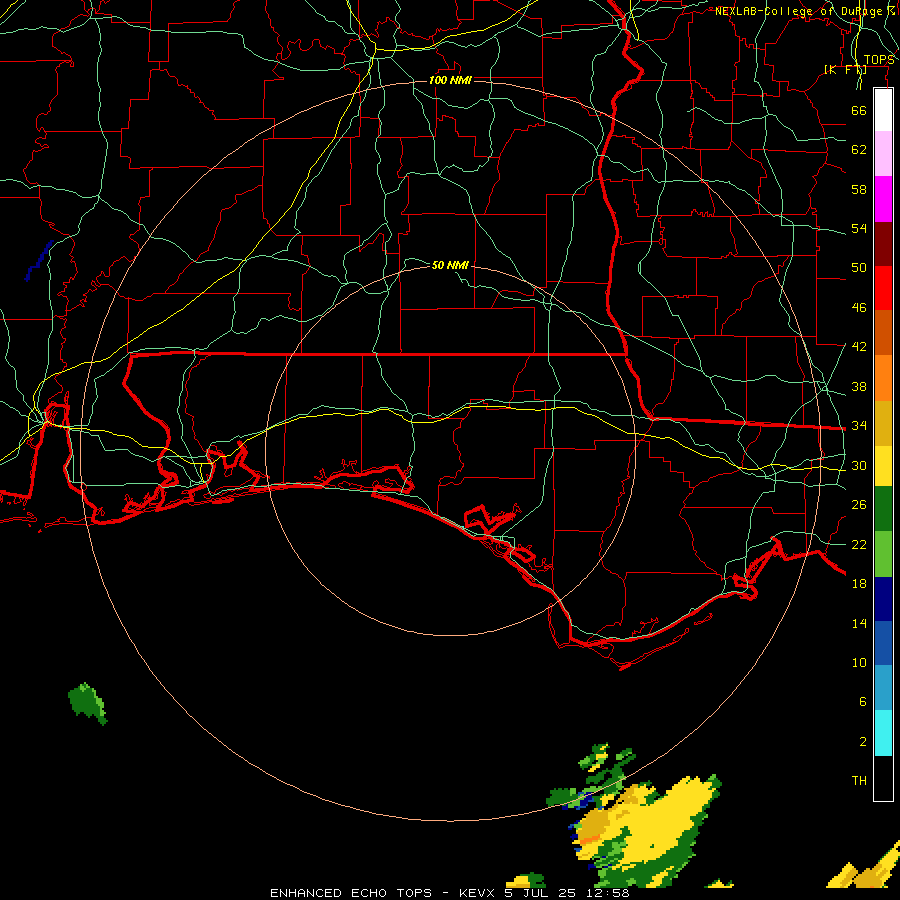The width and height of the screenshot is (900, 900).
Task: Click the legend value 26
Action: point(859,505)
